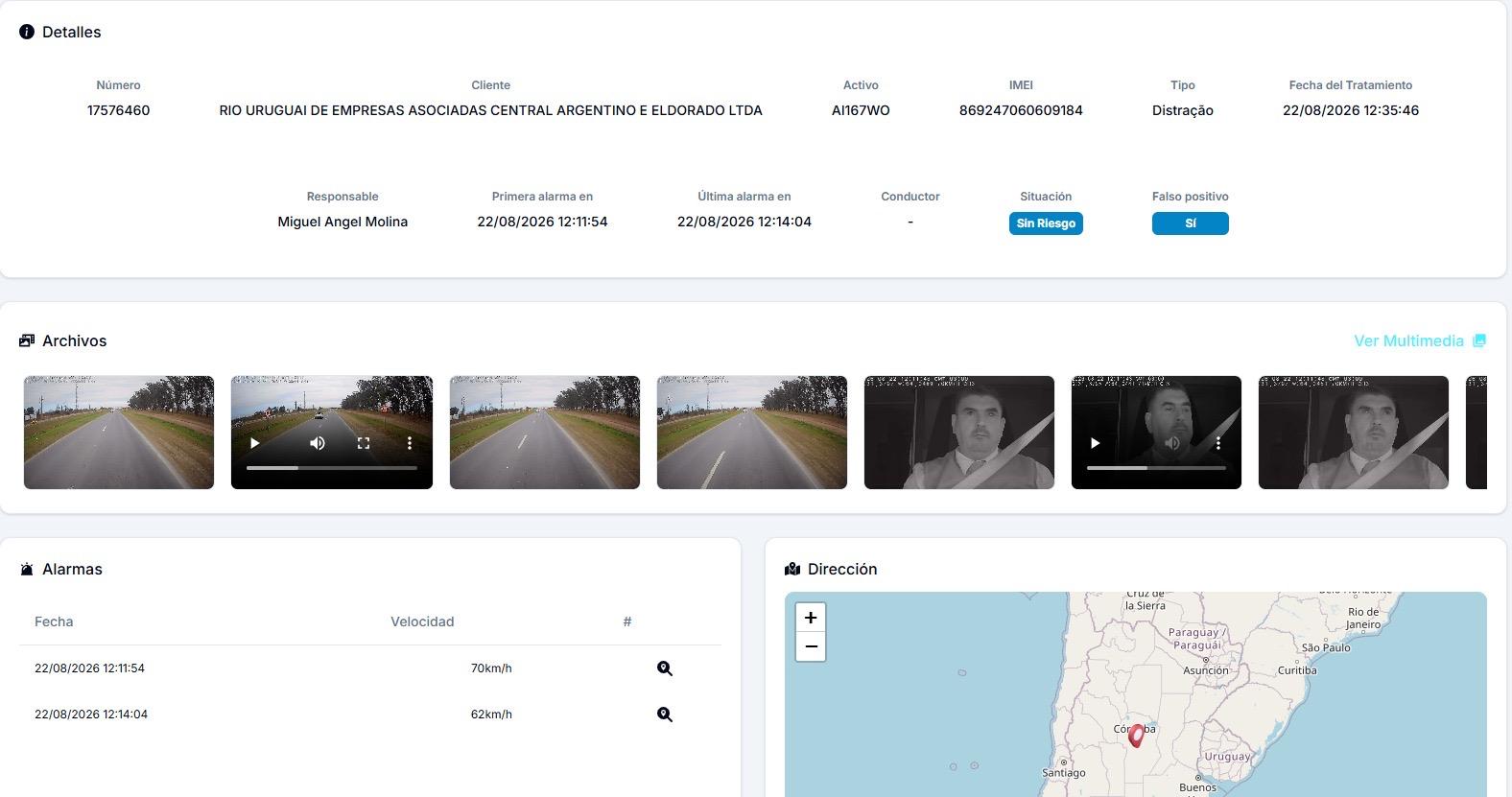Click the treatment date 22/08/2026 12:35:46
The image size is (1512, 797).
[1351, 110]
